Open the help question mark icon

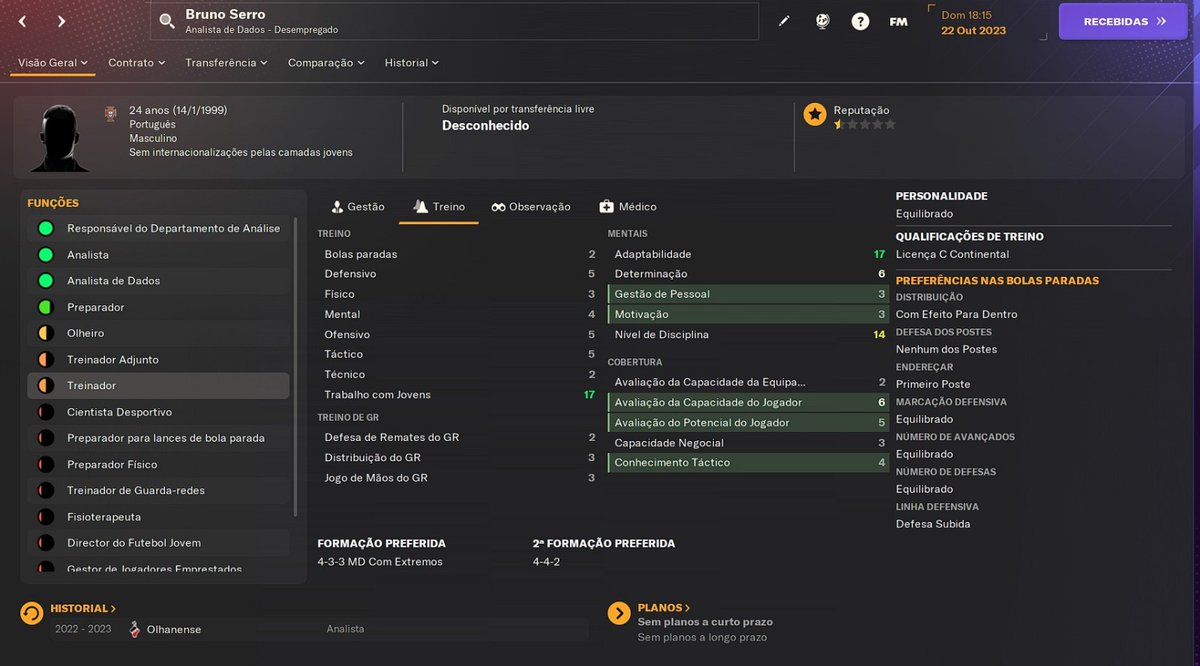coord(860,21)
